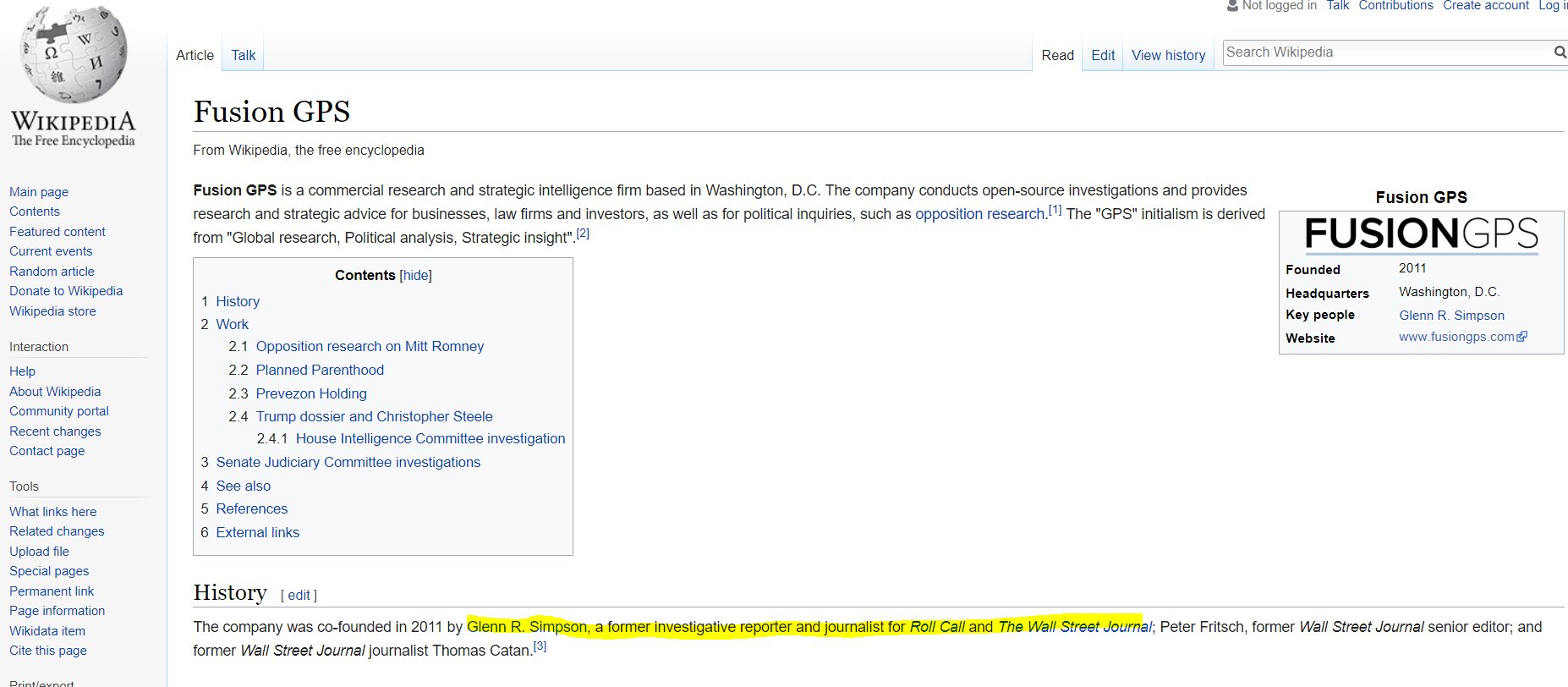Open About Wikipedia
This screenshot has width=1568, height=687.
point(55,392)
